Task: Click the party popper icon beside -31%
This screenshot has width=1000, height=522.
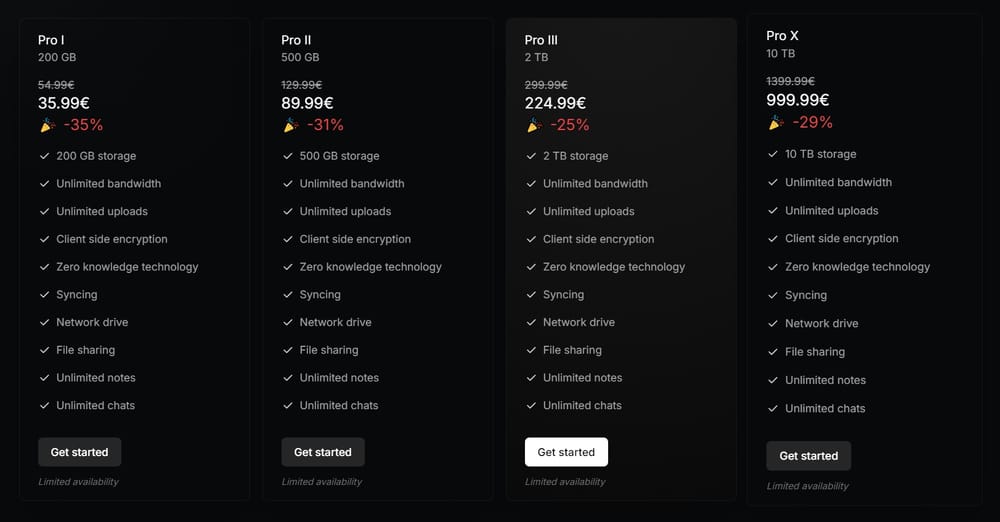Action: [291, 125]
